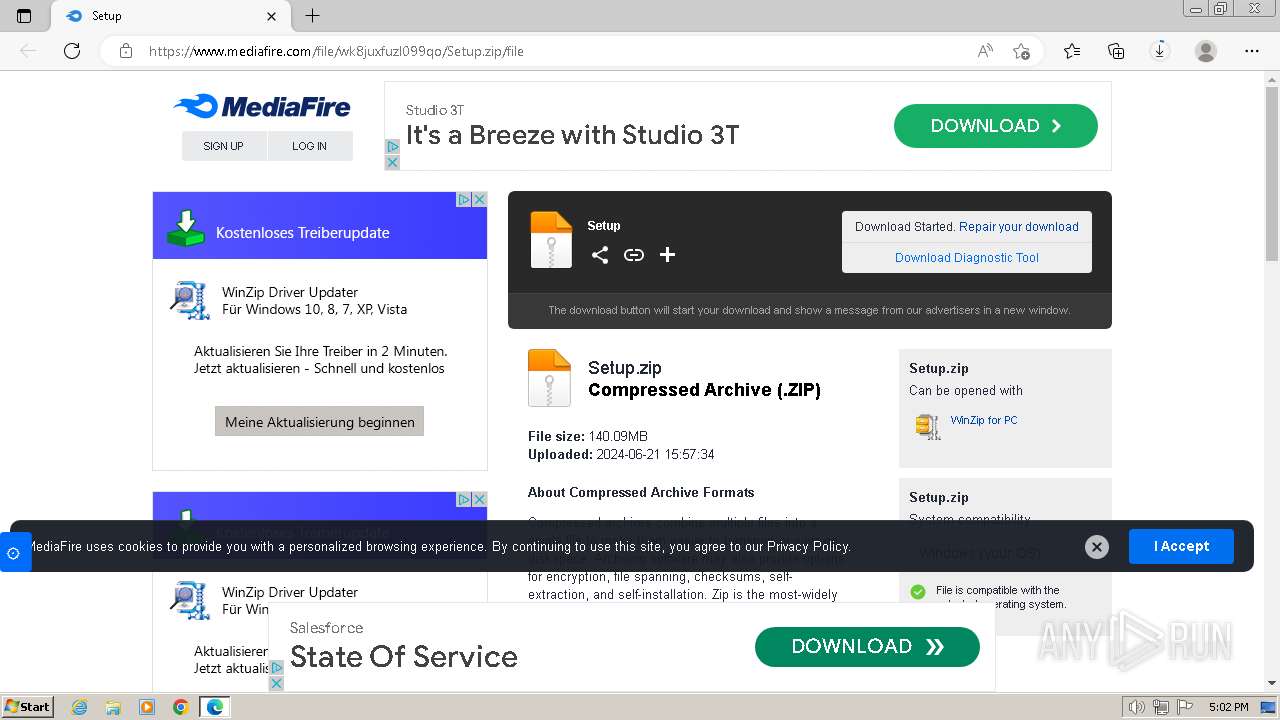Close the Salesforce ad with X

point(277,683)
